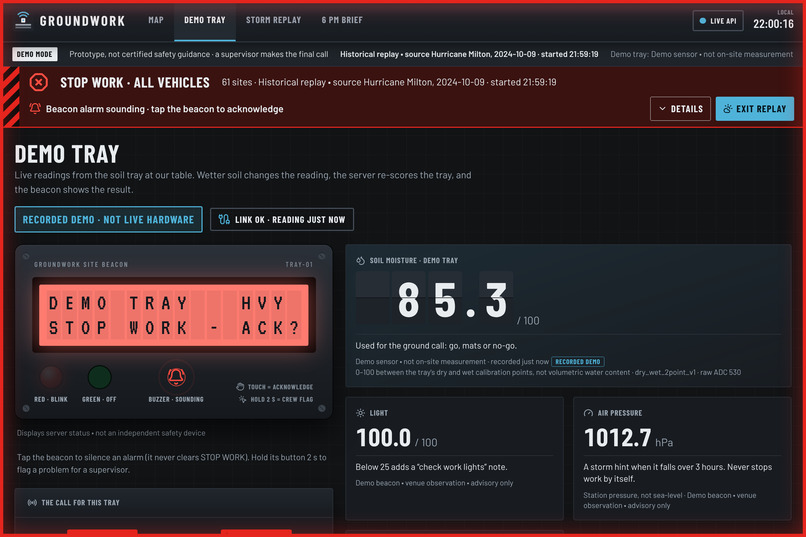Click the beacon alarm bell icon in banner
The height and width of the screenshot is (537, 806).
pyautogui.click(x=35, y=108)
